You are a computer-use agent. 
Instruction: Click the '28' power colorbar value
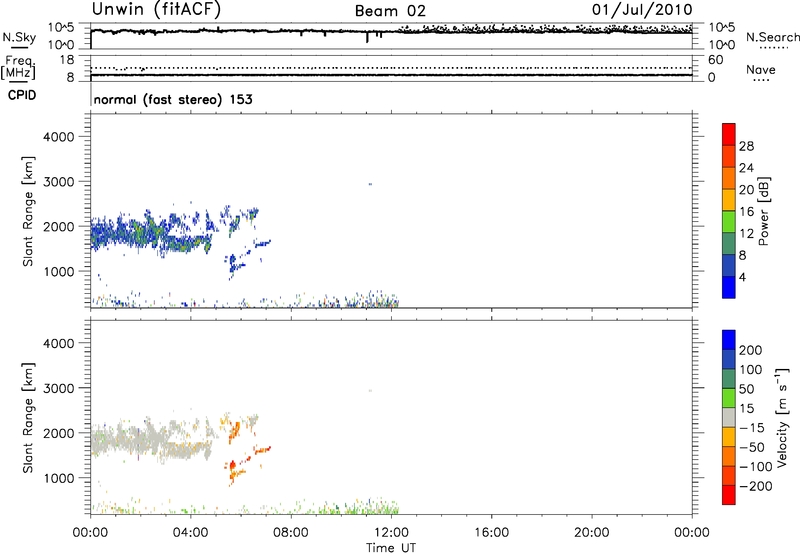[x=746, y=146]
